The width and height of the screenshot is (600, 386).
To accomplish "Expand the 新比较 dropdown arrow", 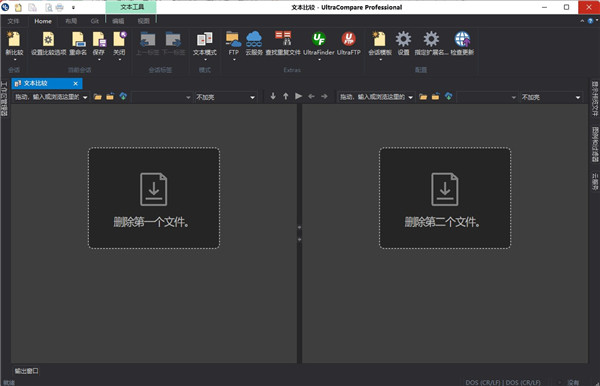I will click(x=15, y=60).
